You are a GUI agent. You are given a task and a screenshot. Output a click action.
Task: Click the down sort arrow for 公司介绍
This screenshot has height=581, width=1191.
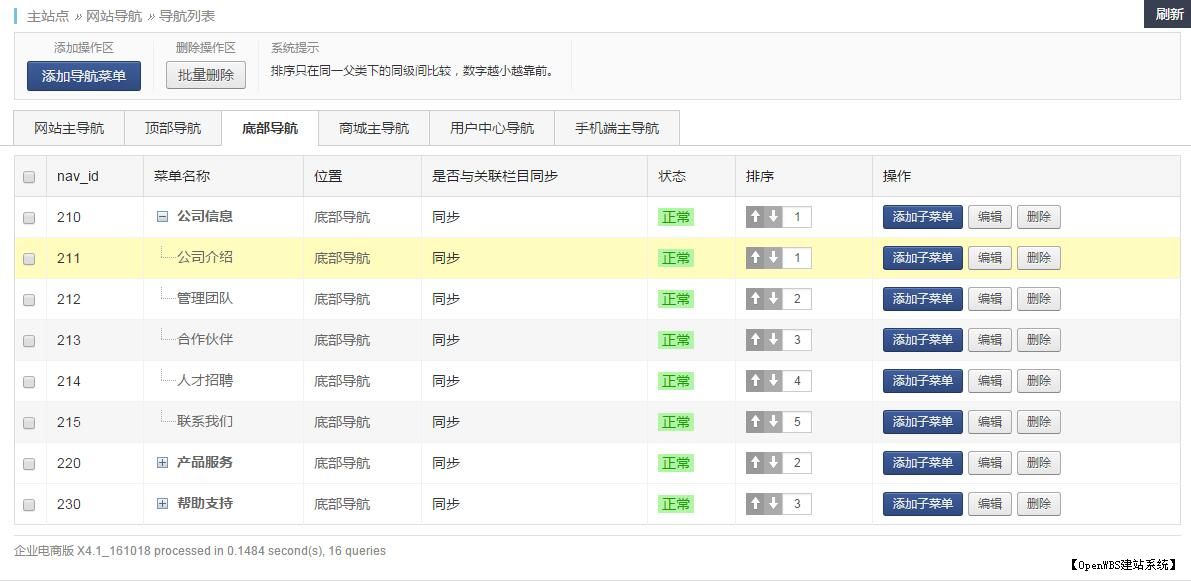click(771, 257)
